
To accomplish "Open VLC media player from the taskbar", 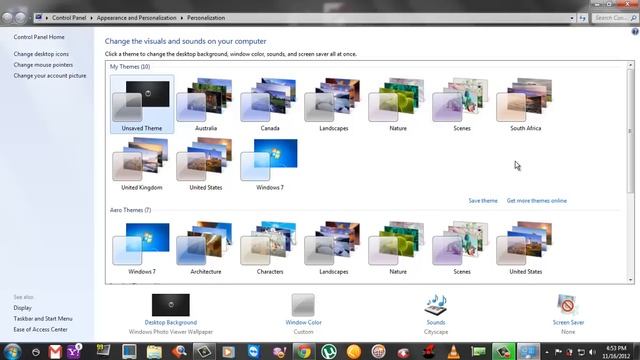I will (x=453, y=351).
